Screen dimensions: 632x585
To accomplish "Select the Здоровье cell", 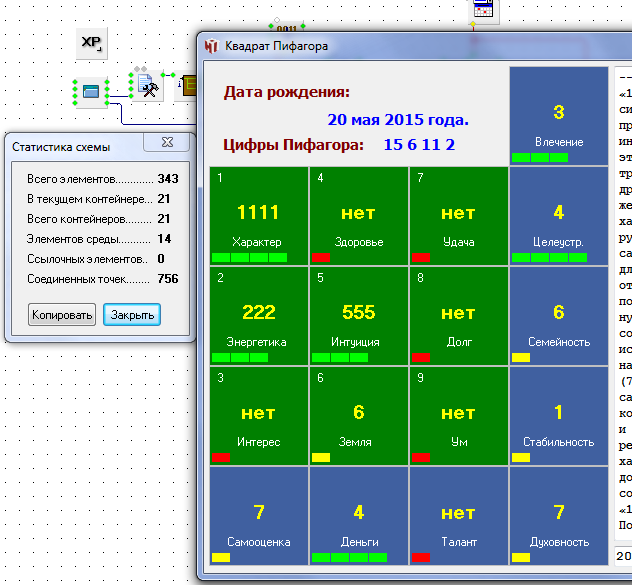I will (358, 216).
